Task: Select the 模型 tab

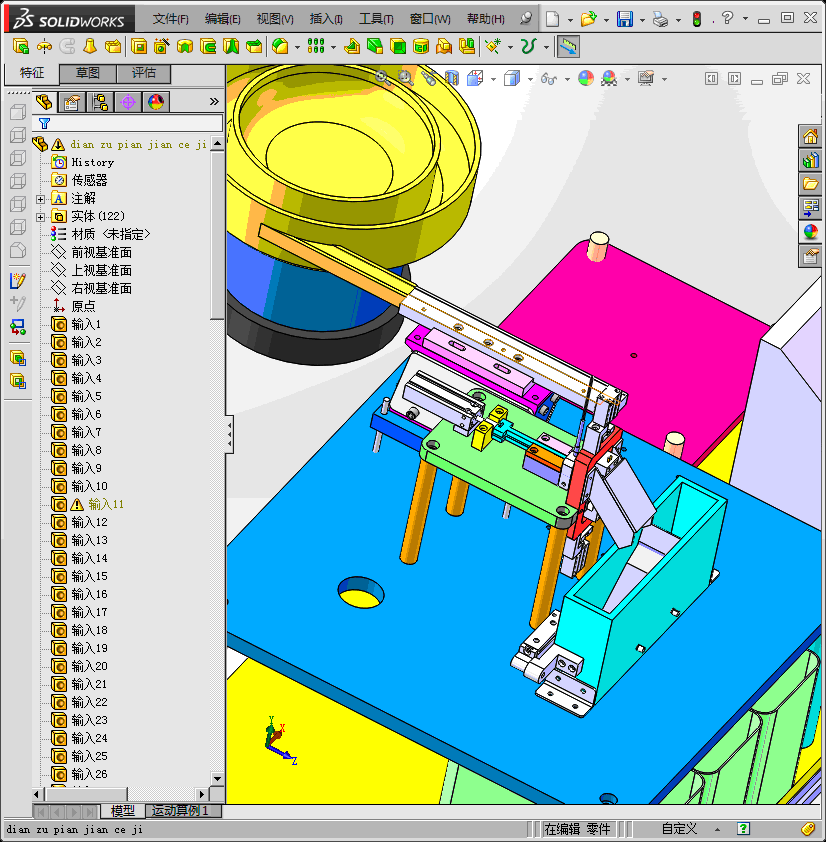Action: [x=122, y=810]
